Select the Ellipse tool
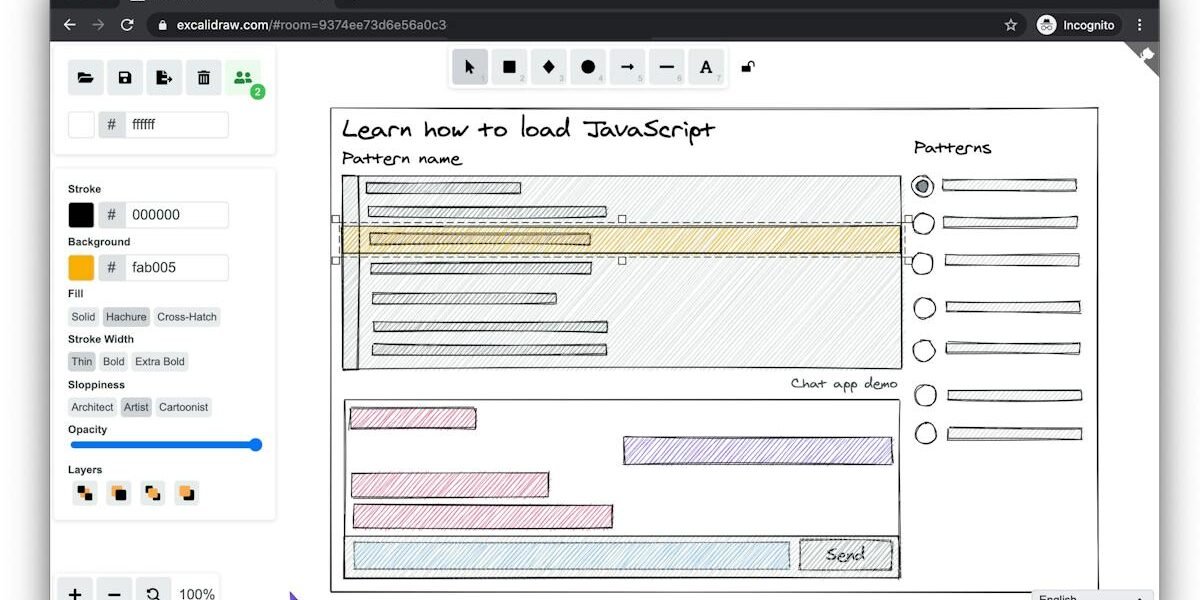This screenshot has height=600, width=1200. pyautogui.click(x=588, y=68)
